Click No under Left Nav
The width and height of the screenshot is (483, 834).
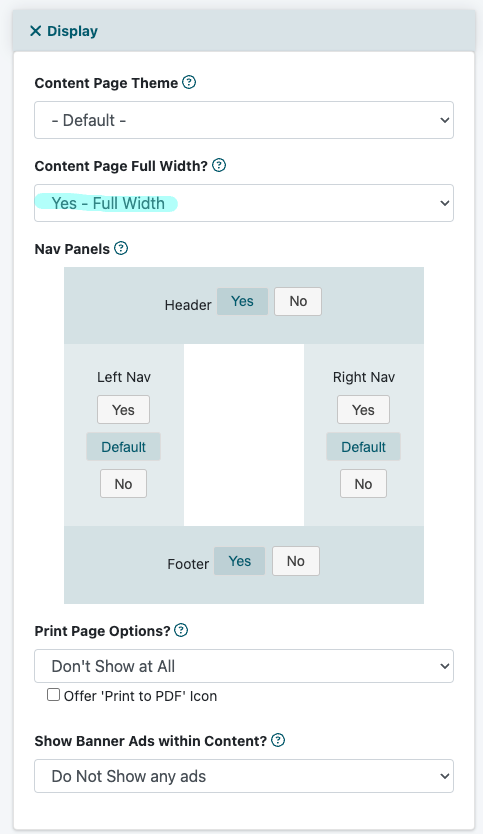tap(123, 483)
